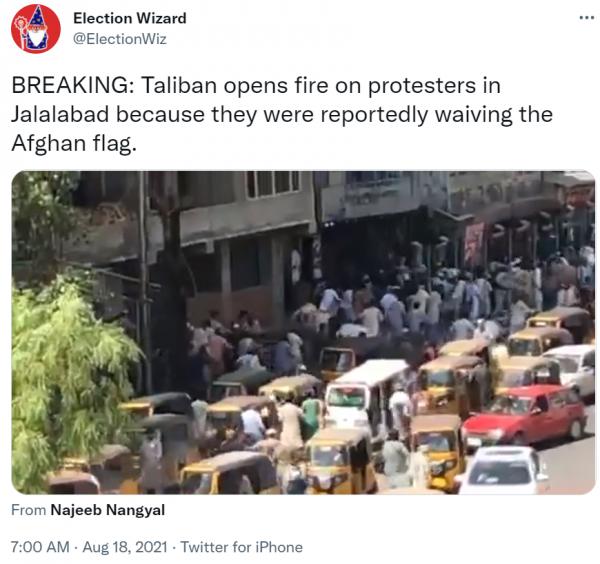
Task: Click the Aug 18, 2021 date
Action: (125, 547)
